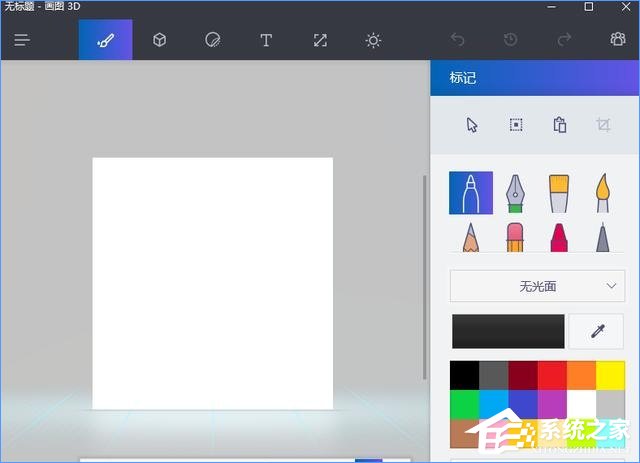Click the current color black preview box
The width and height of the screenshot is (640, 463).
pyautogui.click(x=508, y=331)
